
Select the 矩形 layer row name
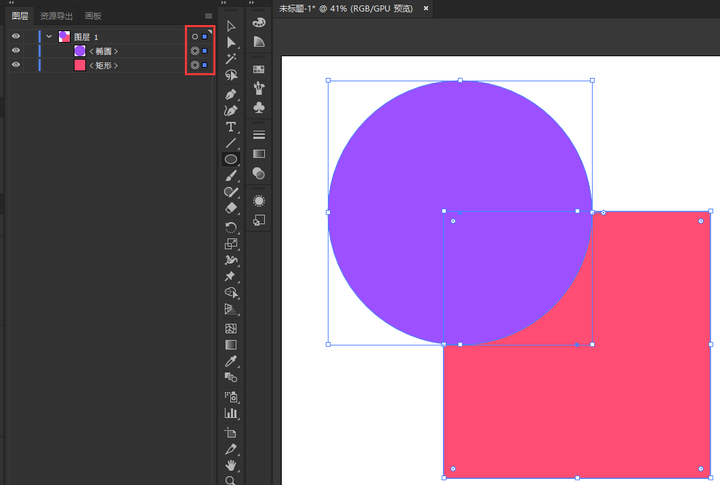click(x=103, y=65)
